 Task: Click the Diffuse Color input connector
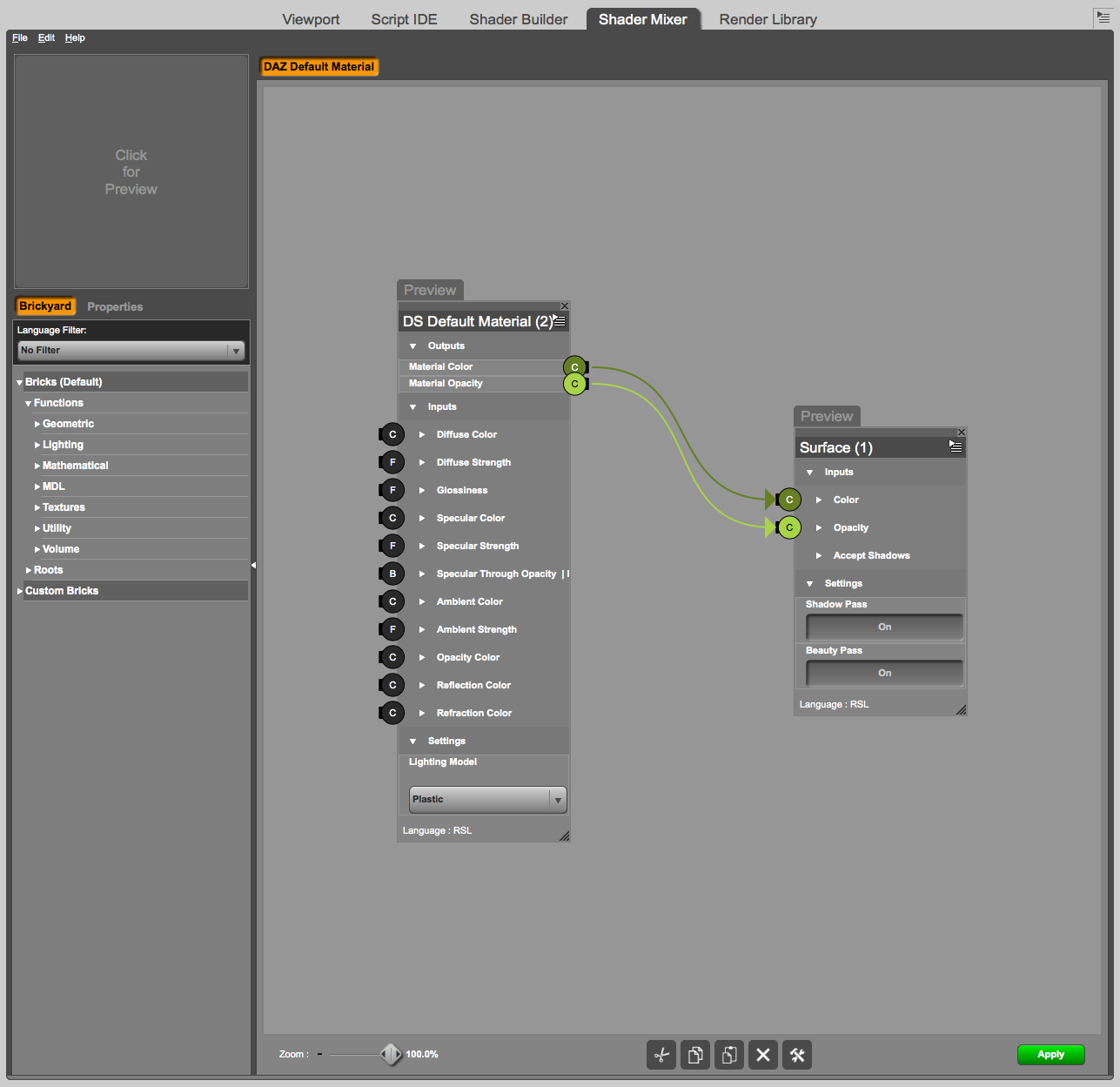(x=392, y=434)
